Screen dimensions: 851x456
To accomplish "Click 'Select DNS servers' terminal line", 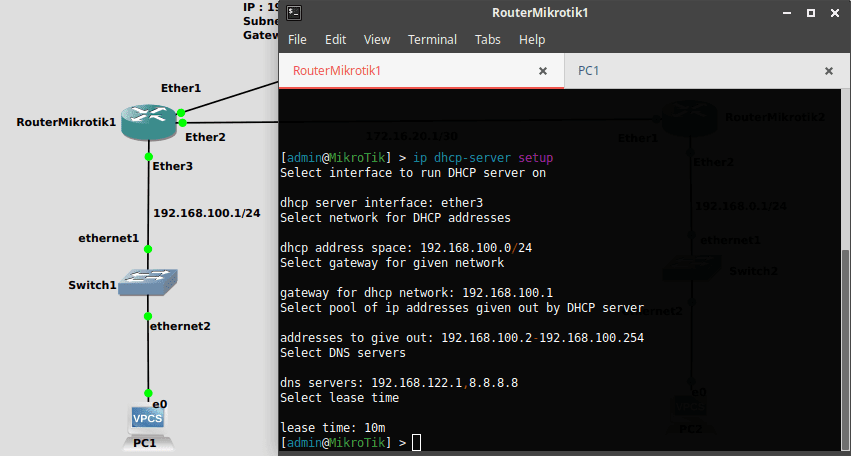I will point(343,353).
